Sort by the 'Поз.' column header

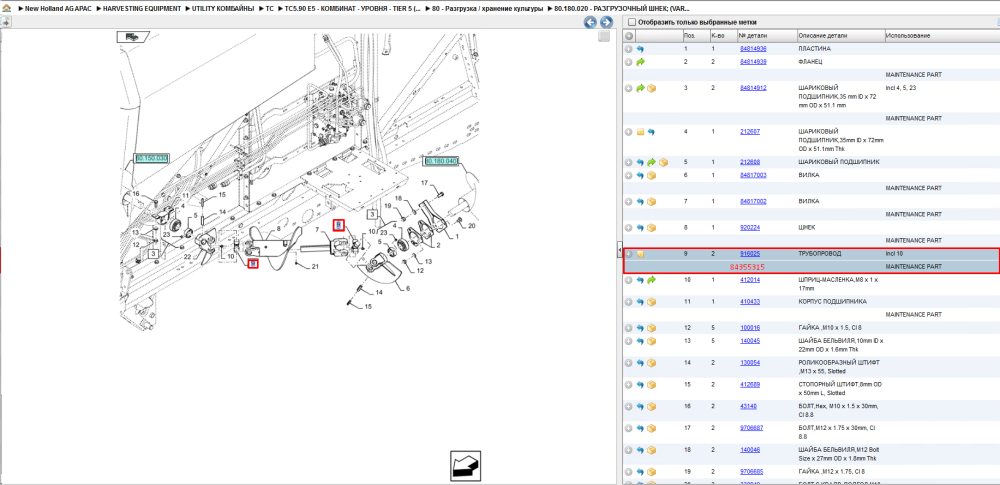(x=695, y=36)
